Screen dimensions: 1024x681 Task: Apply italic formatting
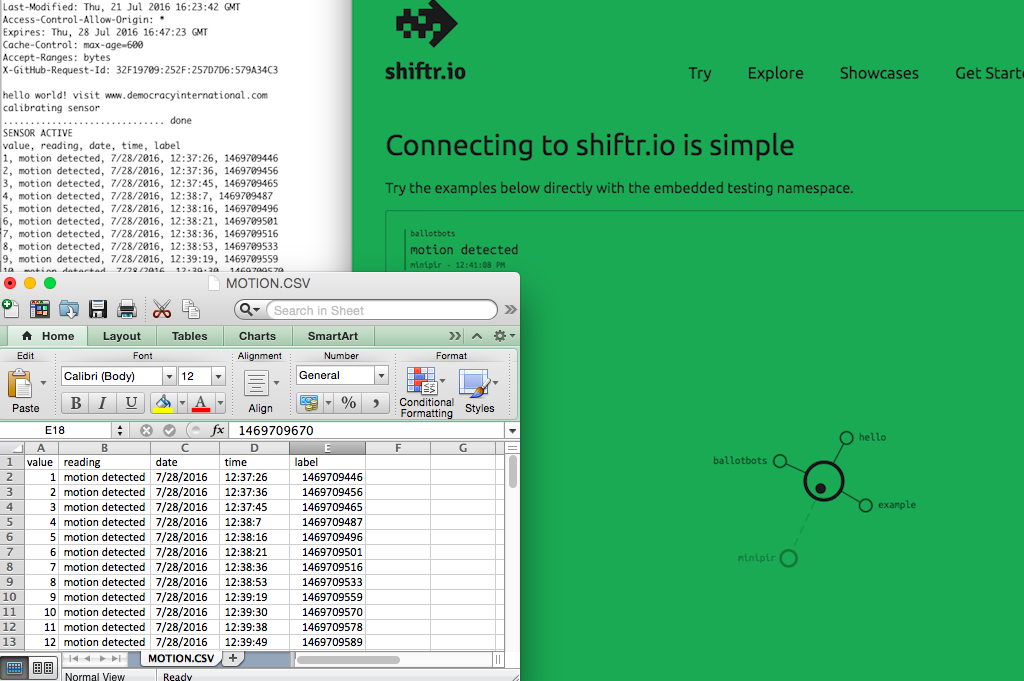(x=103, y=403)
